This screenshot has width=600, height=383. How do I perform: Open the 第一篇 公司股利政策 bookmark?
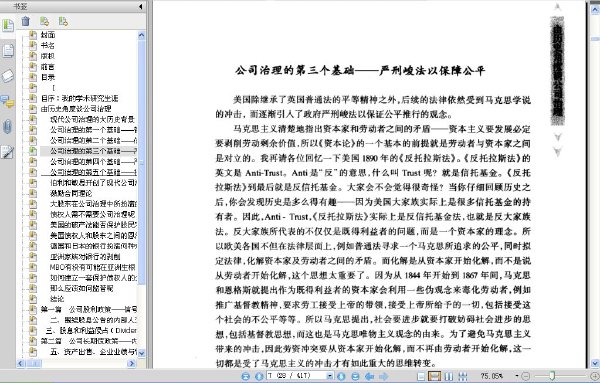[89, 309]
